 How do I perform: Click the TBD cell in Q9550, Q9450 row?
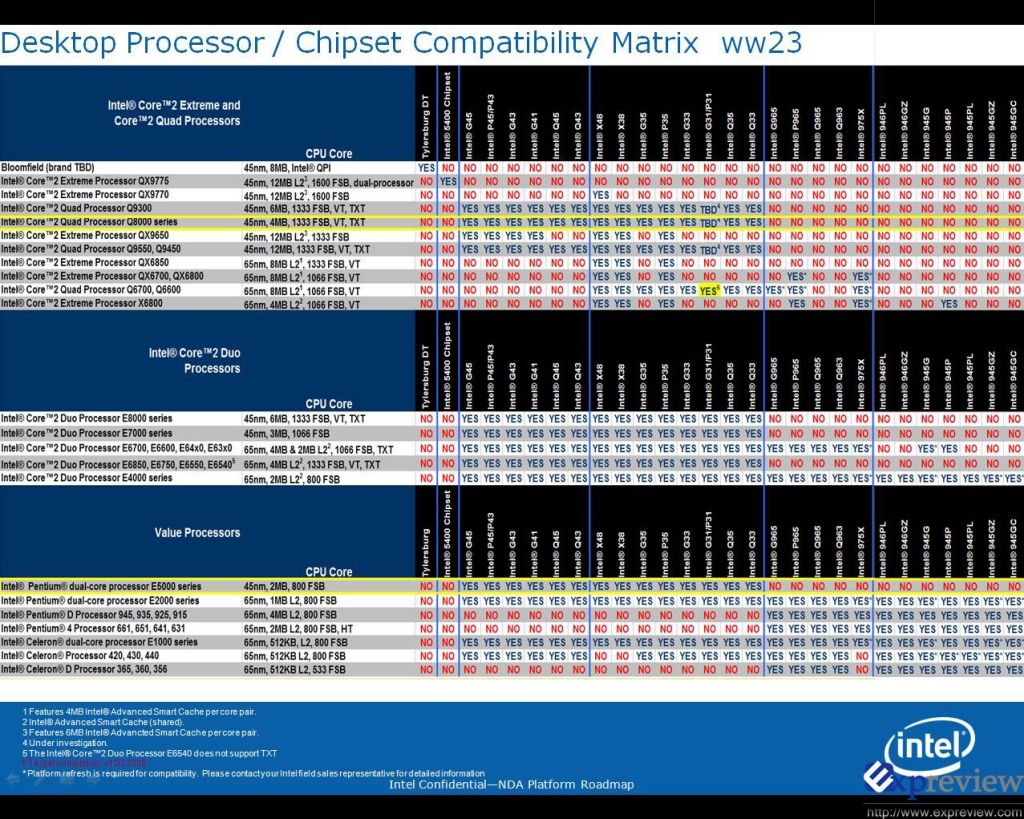[x=709, y=250]
